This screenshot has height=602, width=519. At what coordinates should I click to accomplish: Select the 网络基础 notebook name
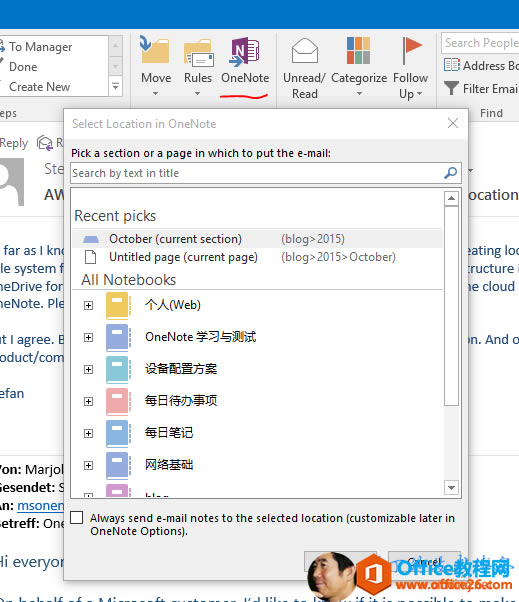(169, 465)
